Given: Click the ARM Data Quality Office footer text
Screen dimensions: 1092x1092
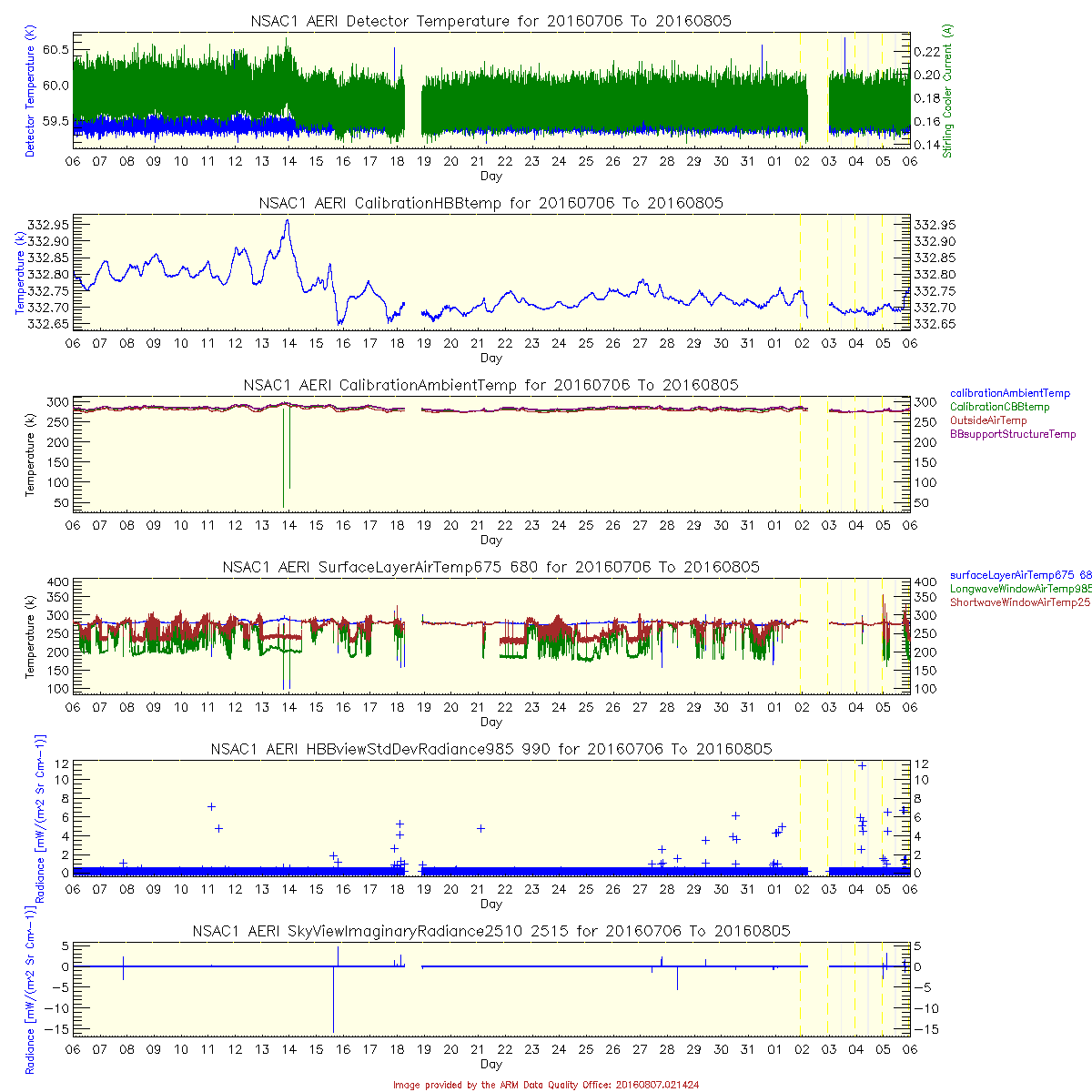Looking at the screenshot, I should (546, 1085).
